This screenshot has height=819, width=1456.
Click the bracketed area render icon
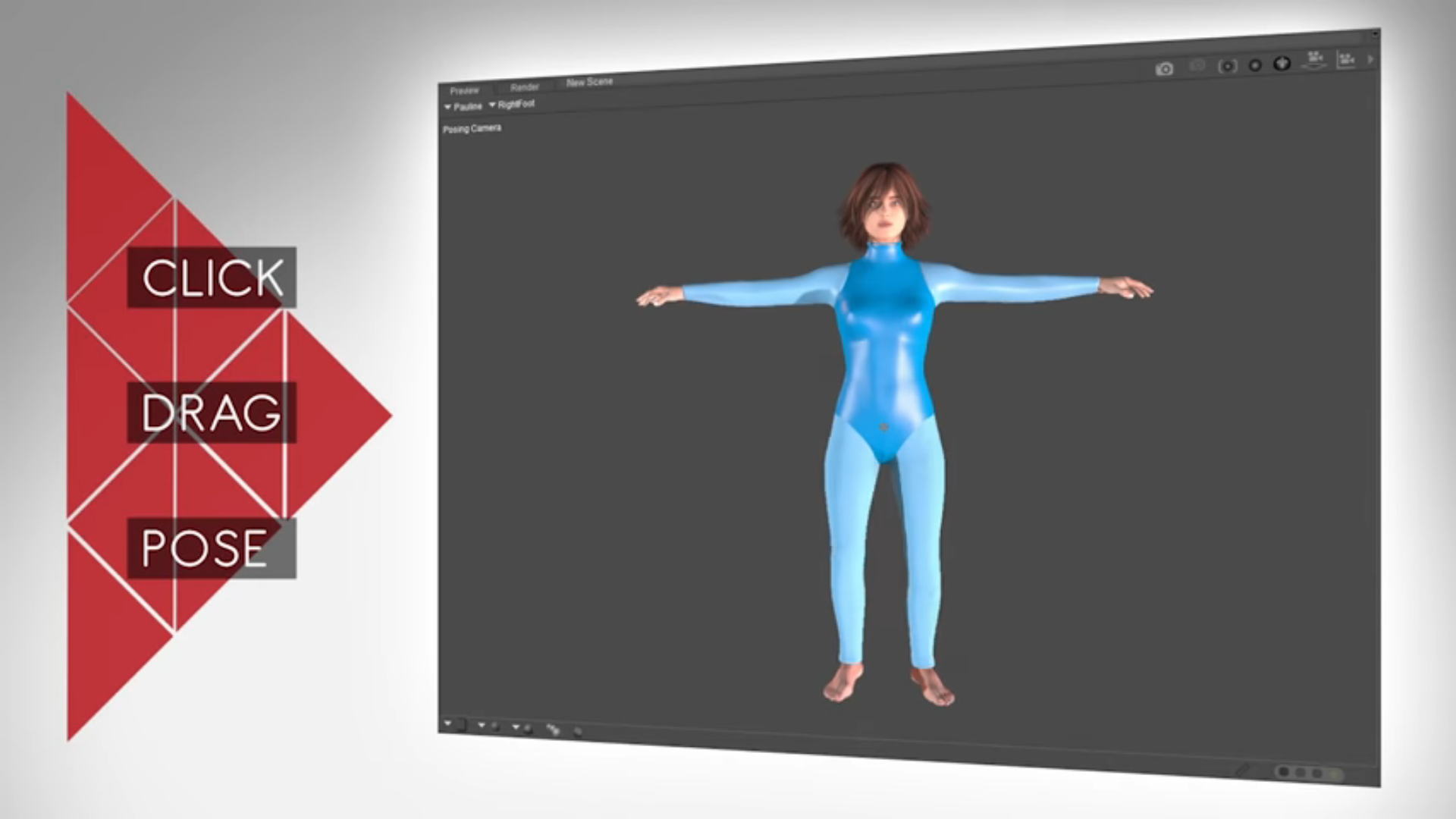[1227, 66]
